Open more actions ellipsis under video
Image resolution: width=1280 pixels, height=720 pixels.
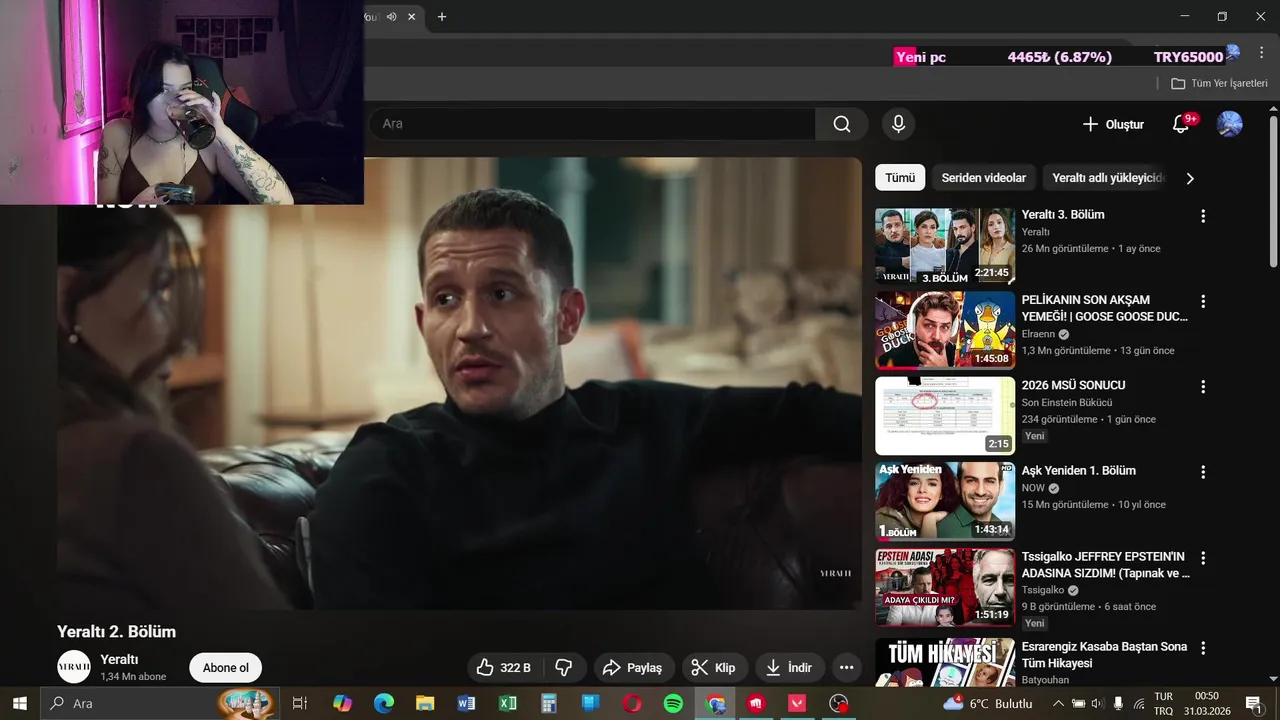[847, 668]
